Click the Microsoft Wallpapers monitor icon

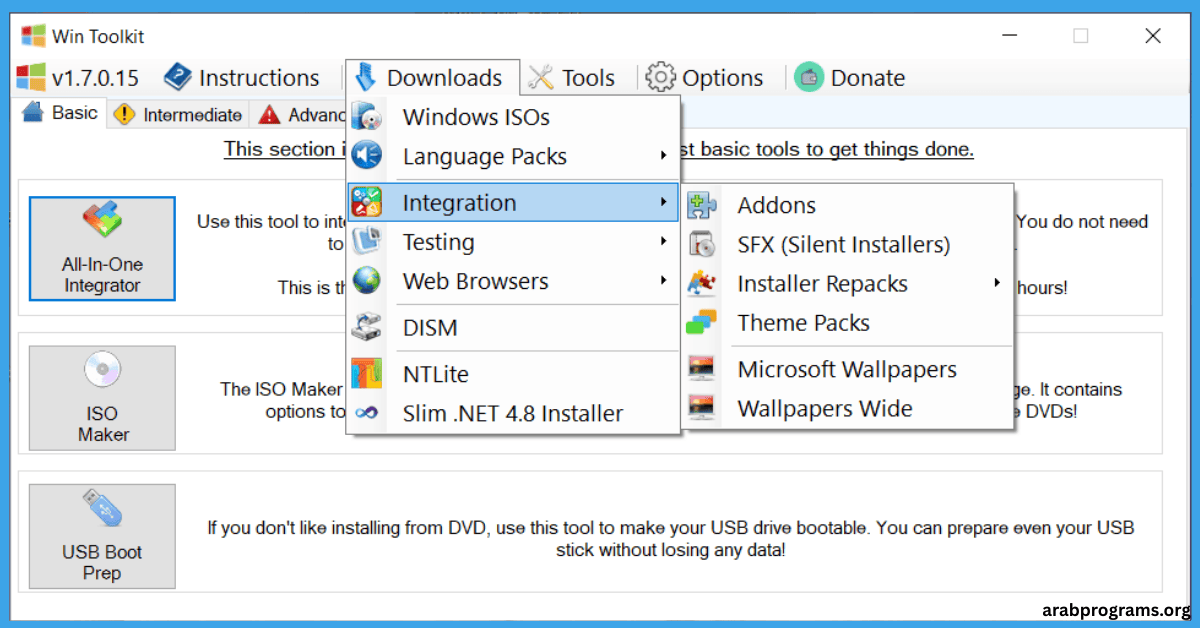702,369
